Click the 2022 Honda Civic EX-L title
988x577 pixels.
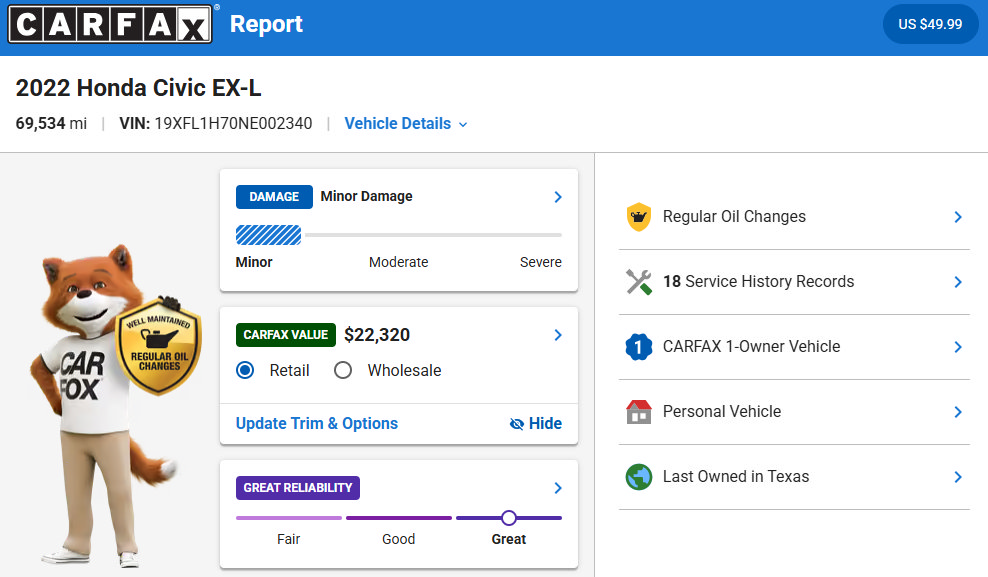(138, 88)
